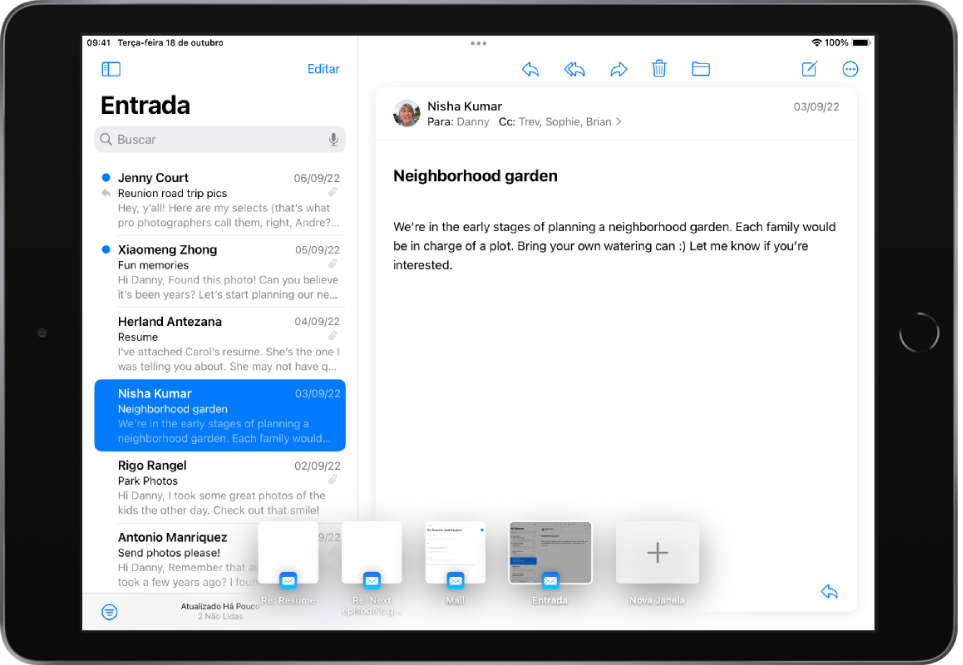Compose new message icon
The height and width of the screenshot is (665, 963).
[809, 69]
